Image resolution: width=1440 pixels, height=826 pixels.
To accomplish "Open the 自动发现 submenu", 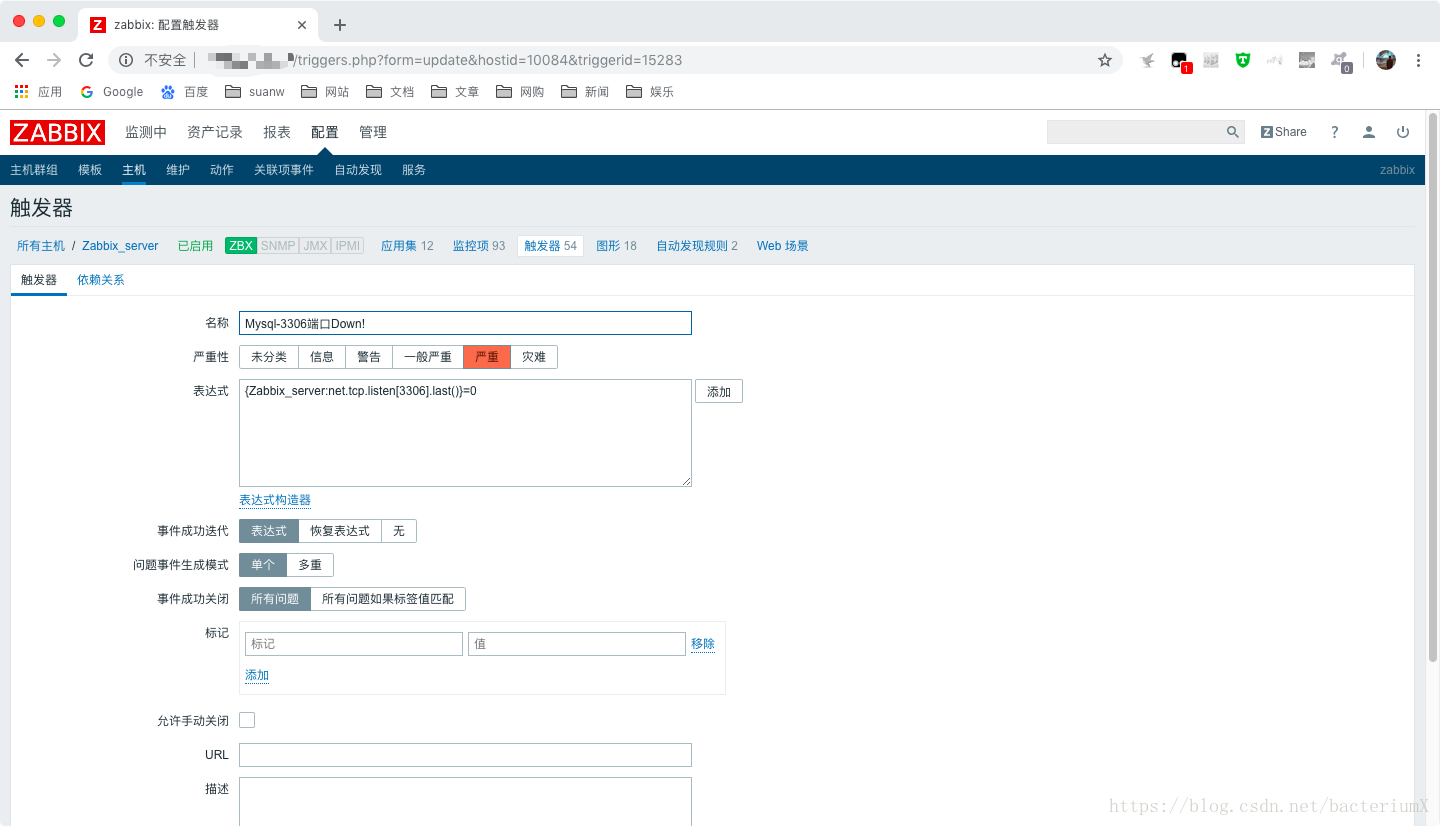I will point(358,170).
